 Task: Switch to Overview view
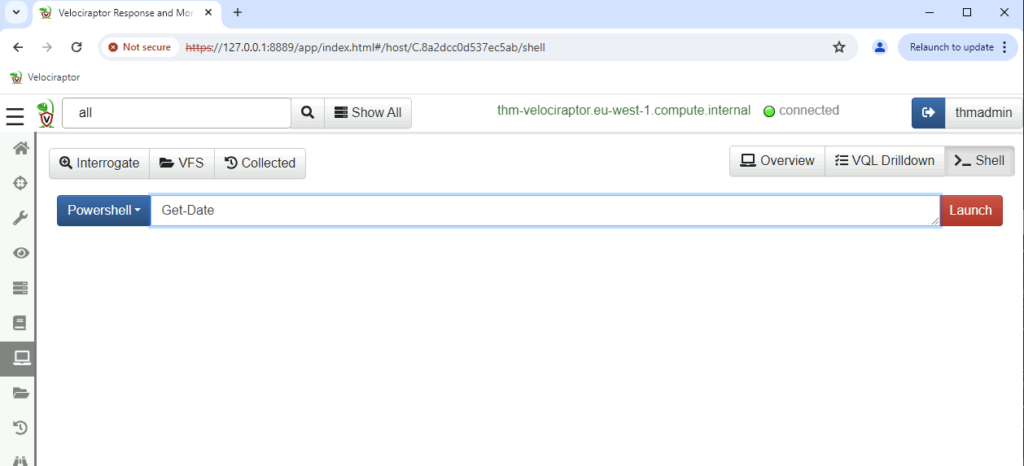[777, 161]
